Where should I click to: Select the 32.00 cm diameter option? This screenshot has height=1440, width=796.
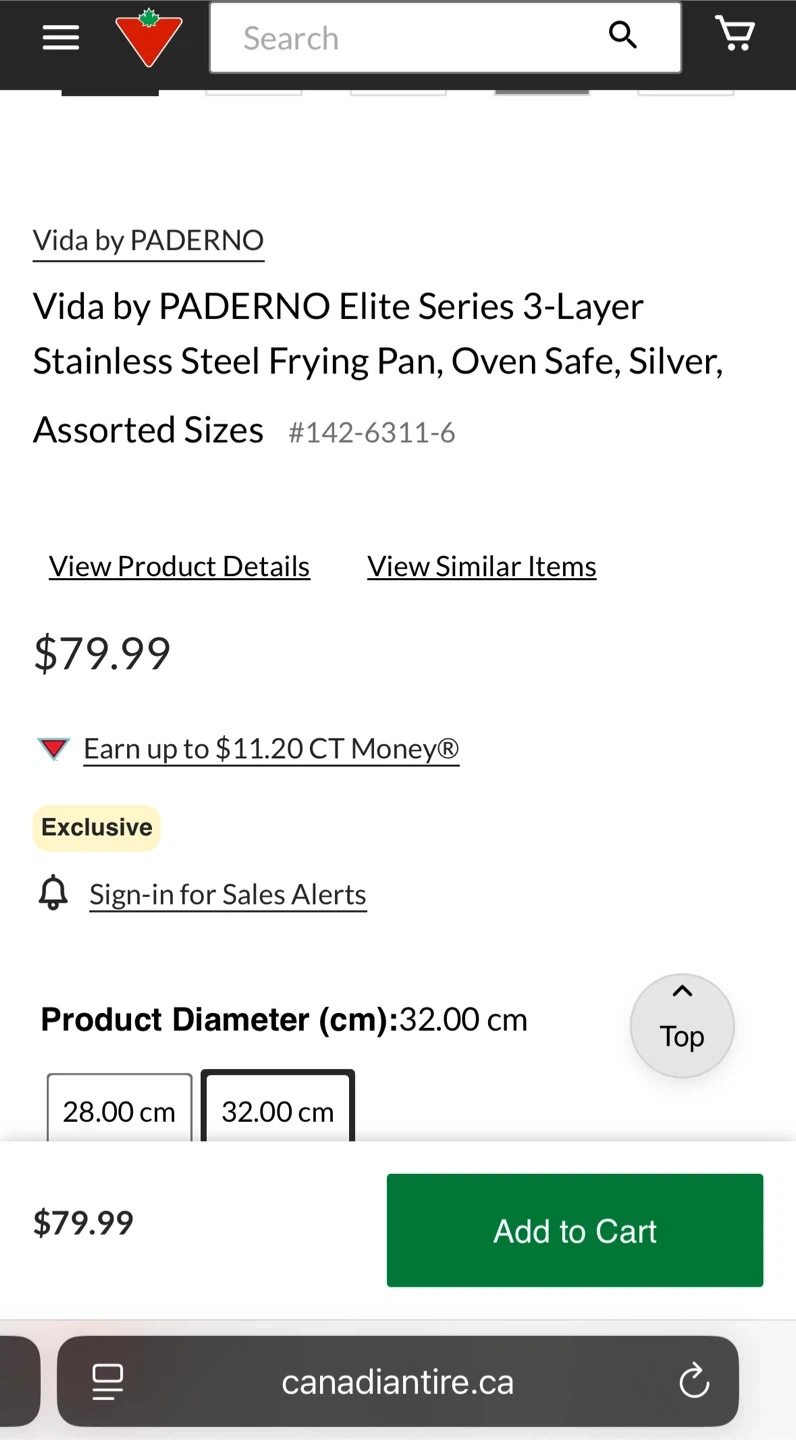tap(278, 1110)
